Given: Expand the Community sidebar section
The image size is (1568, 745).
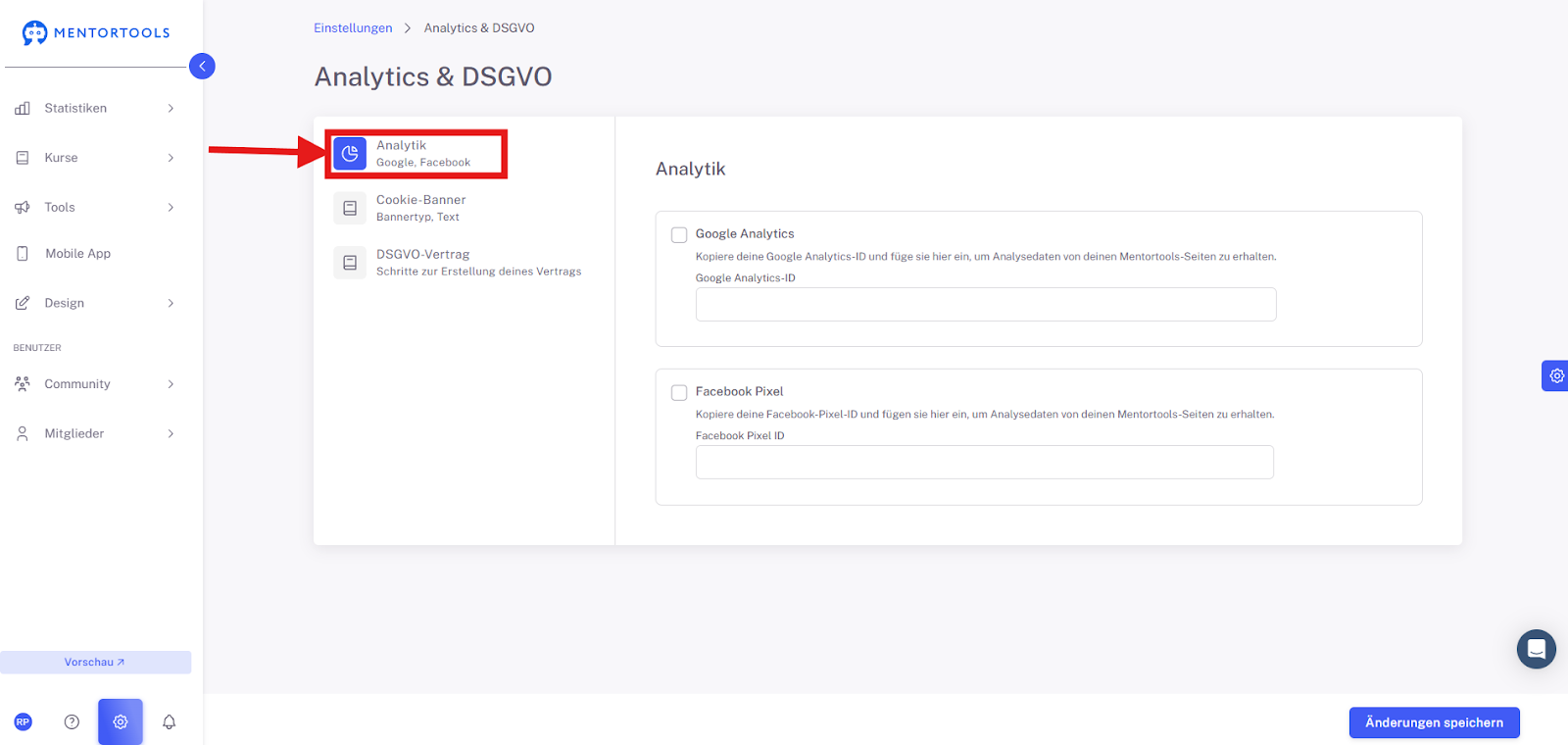Looking at the screenshot, I should point(96,384).
